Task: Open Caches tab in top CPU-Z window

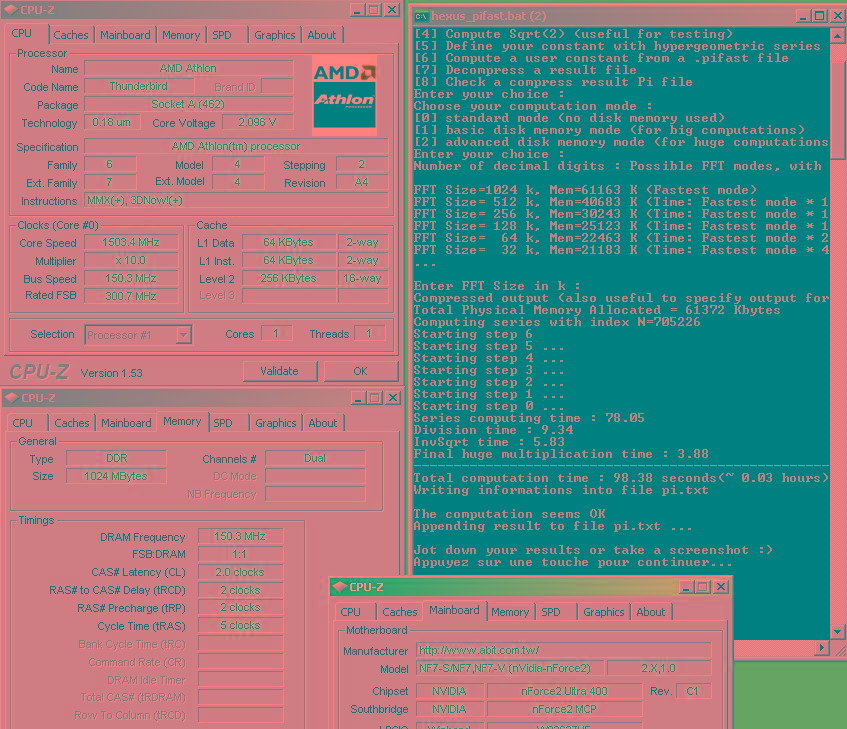Action: (71, 35)
